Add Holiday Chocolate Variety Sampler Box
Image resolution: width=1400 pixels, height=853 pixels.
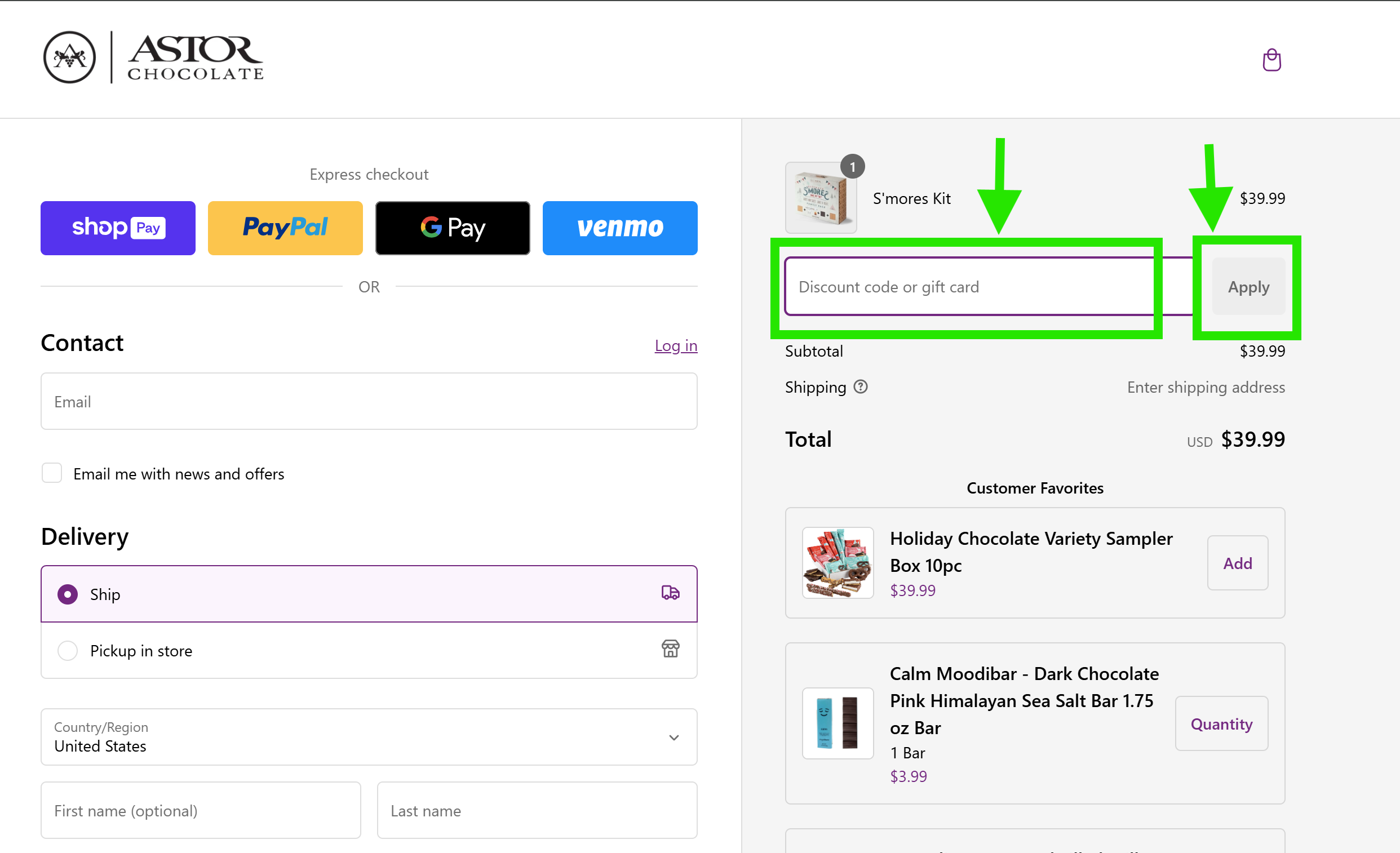pyautogui.click(x=1238, y=563)
